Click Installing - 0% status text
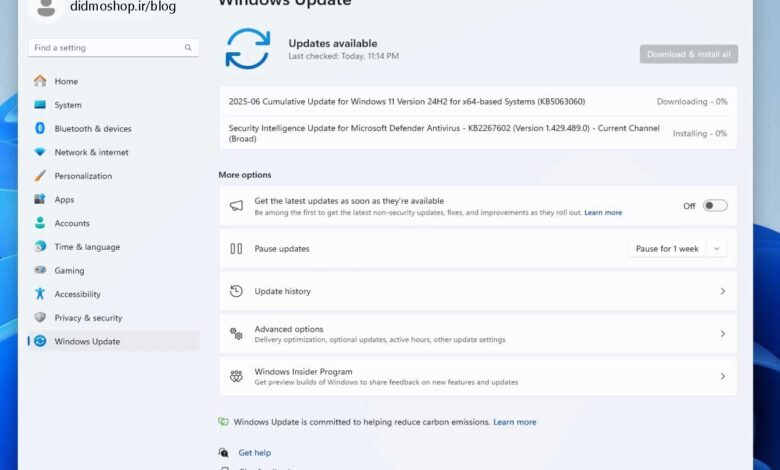The height and width of the screenshot is (470, 780). coord(700,133)
